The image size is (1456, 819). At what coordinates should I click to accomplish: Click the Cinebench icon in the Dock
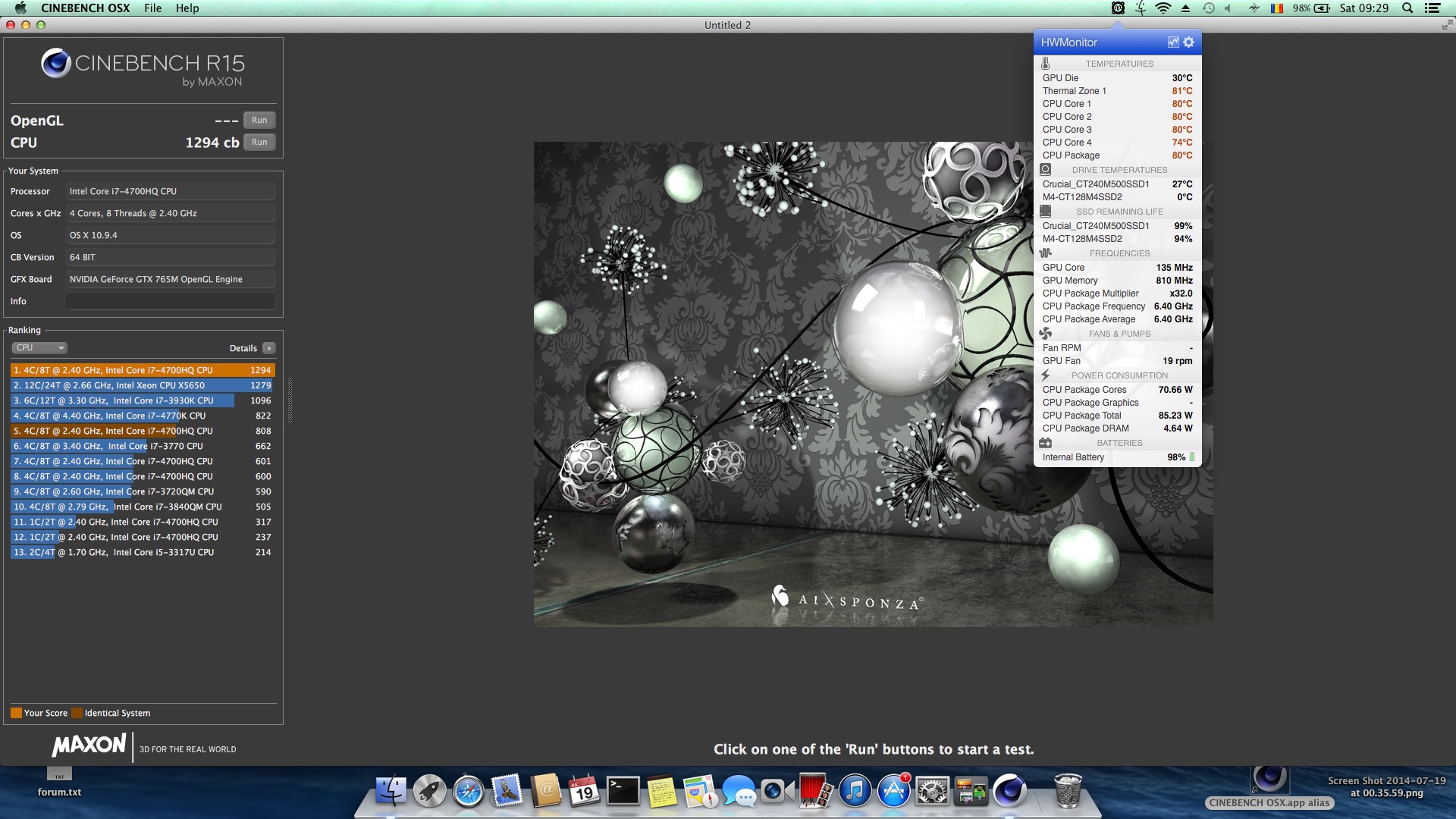1009,791
